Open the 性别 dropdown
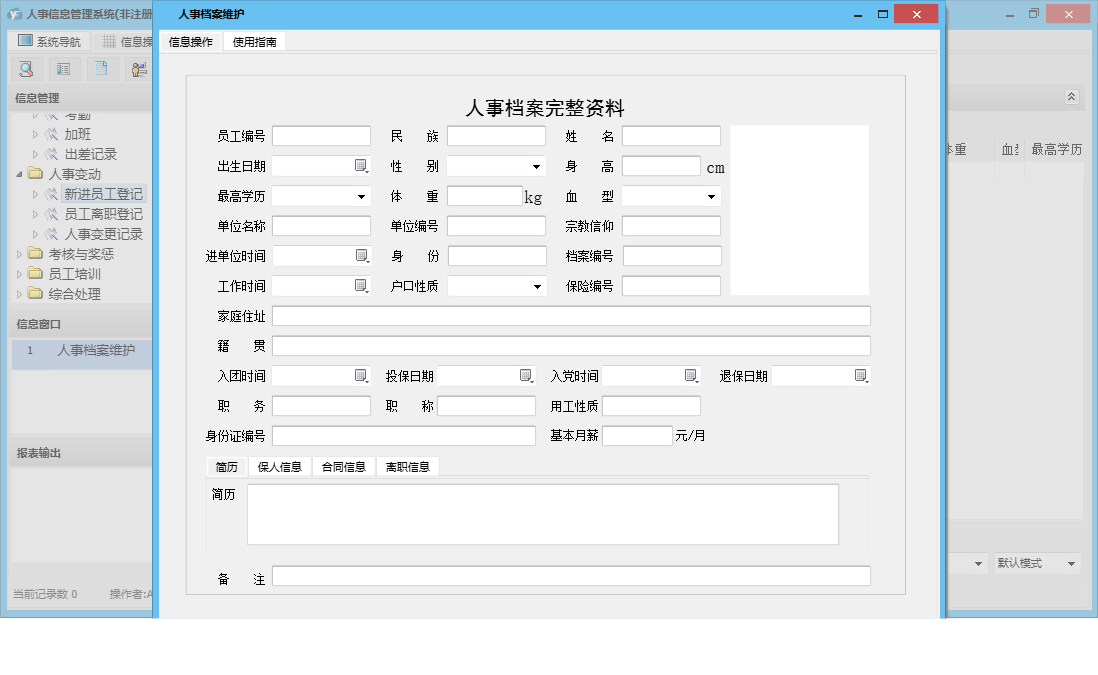 coord(534,165)
